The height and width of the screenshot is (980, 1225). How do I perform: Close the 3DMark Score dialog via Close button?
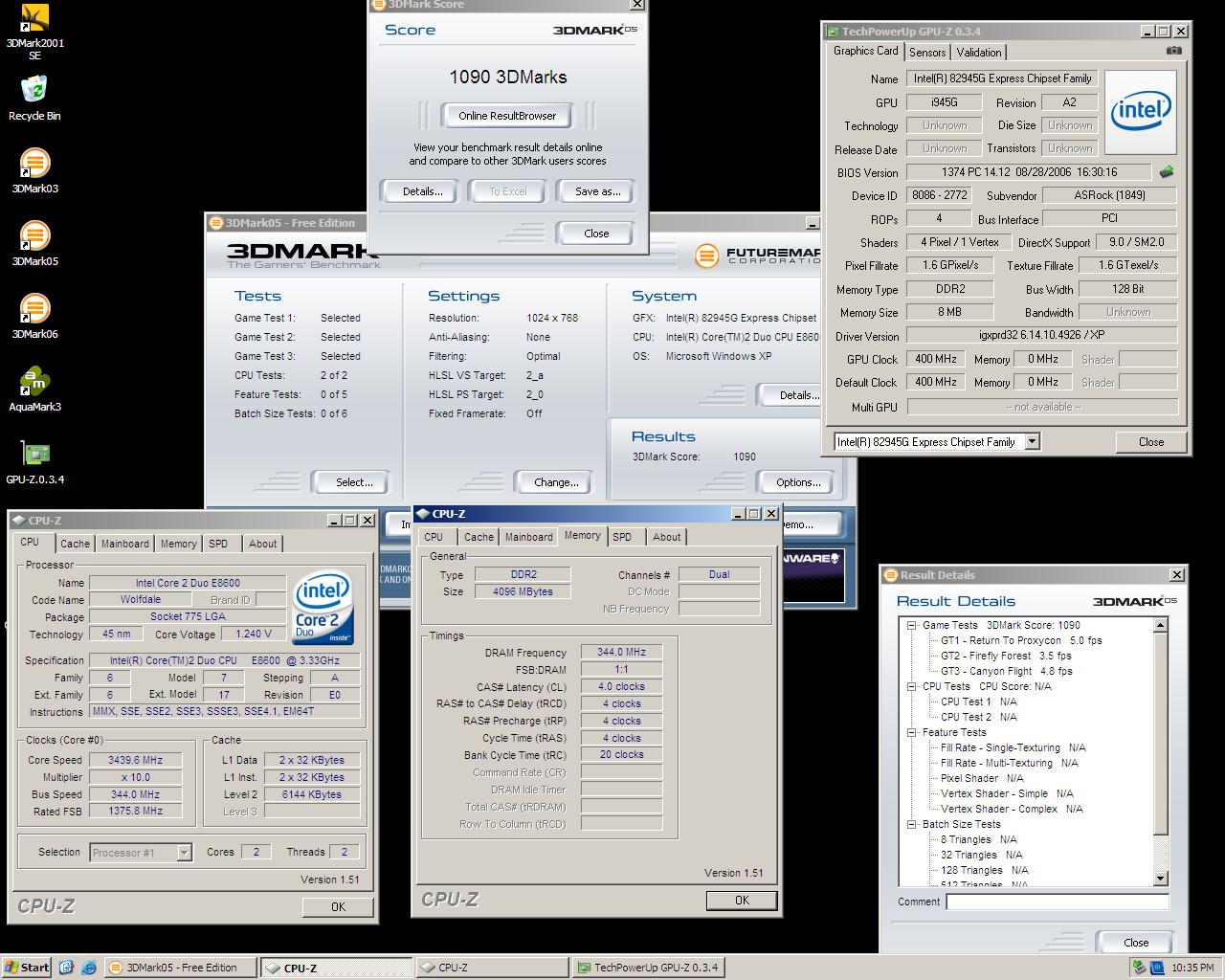coord(596,234)
